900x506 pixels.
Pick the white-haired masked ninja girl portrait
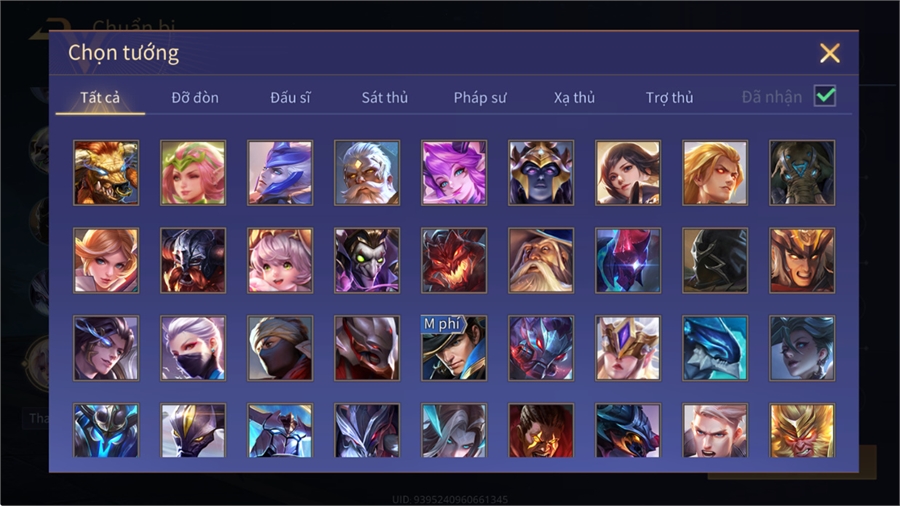coord(193,348)
